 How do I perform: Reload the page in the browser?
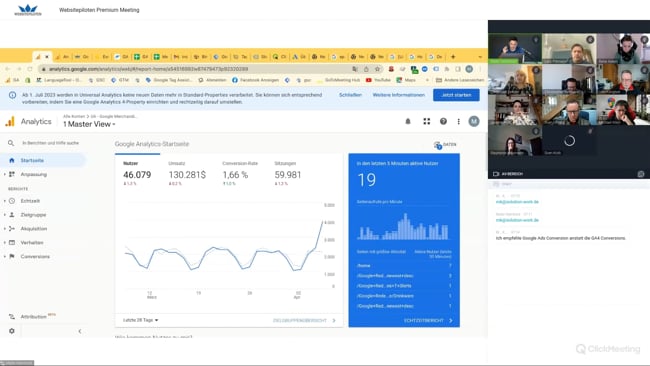tap(30, 69)
